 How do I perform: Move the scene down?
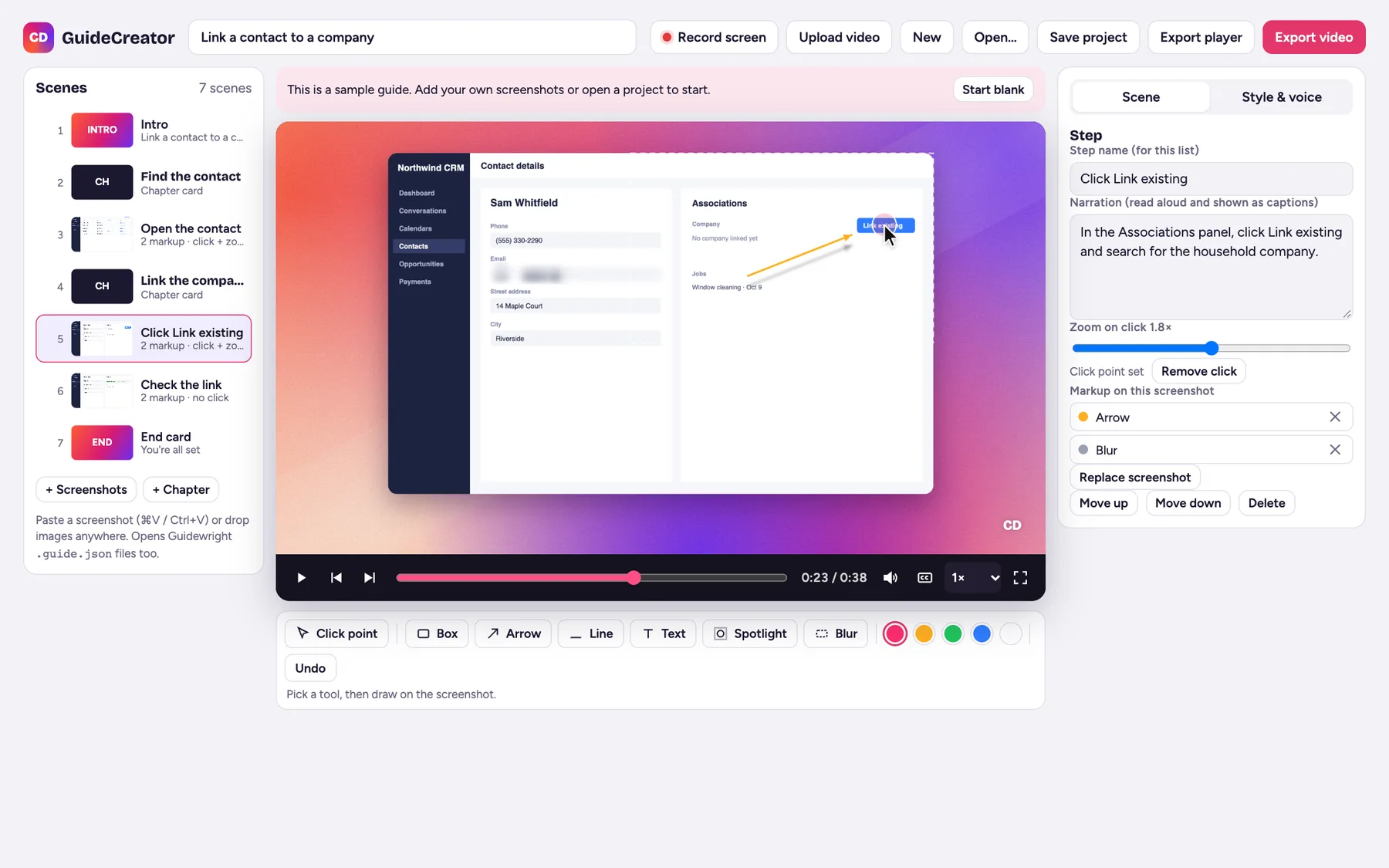point(1188,503)
